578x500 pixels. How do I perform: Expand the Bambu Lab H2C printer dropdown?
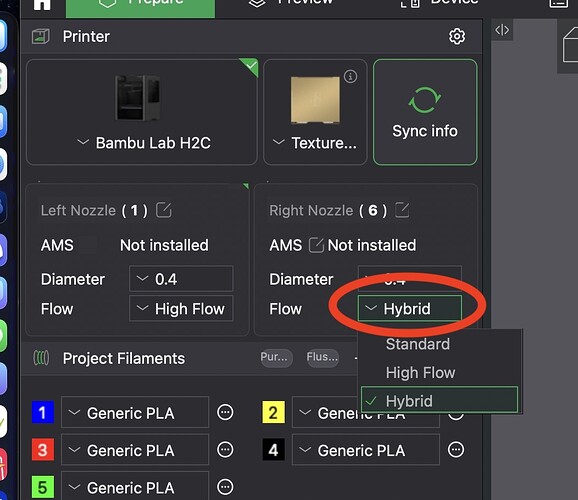(x=144, y=143)
